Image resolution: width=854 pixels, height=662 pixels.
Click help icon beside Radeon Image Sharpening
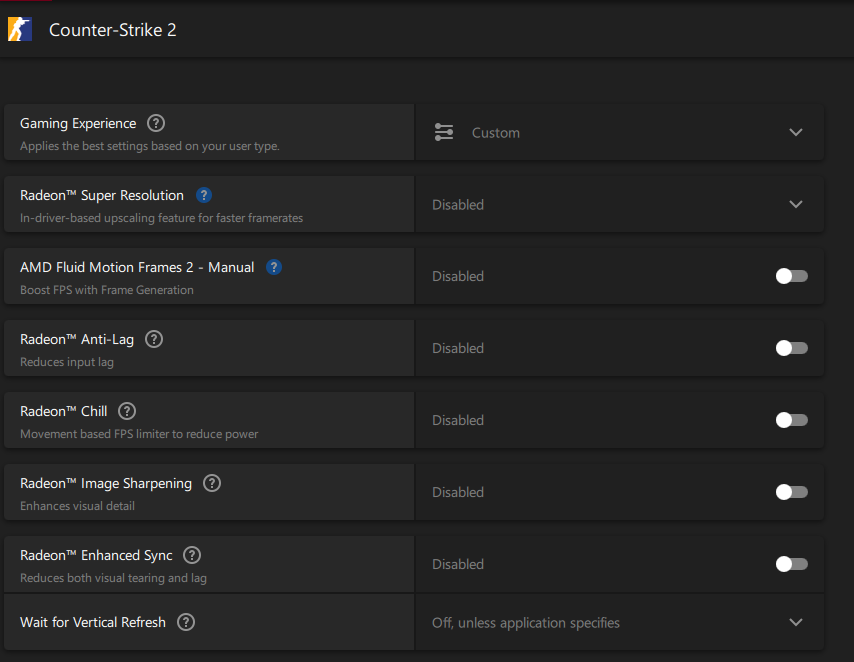[x=211, y=483]
